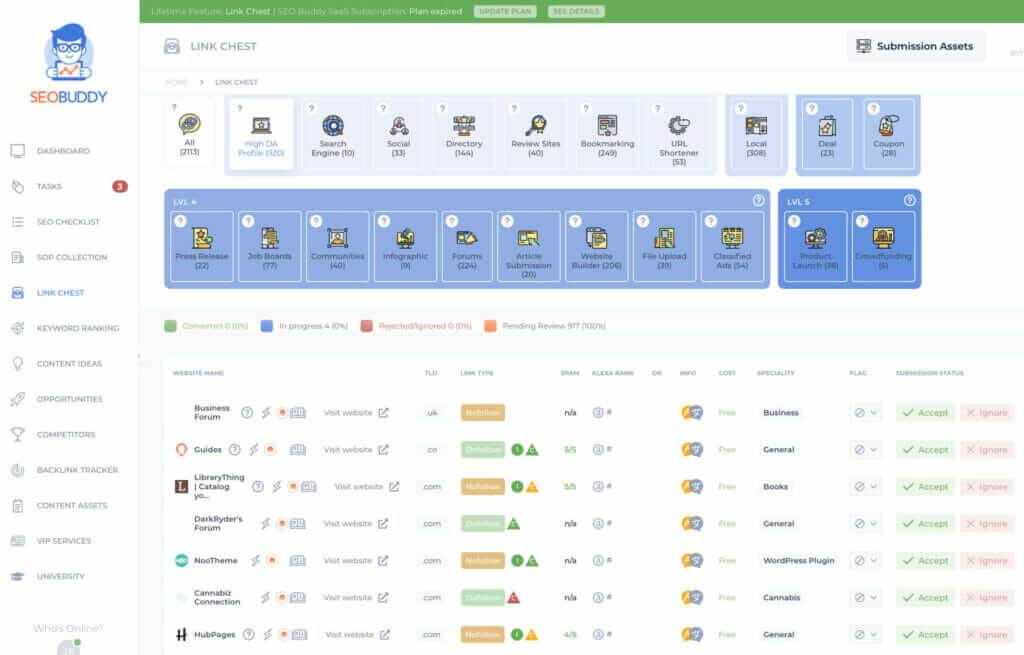Select the Press Release category icon
The image size is (1024, 655).
coord(202,238)
